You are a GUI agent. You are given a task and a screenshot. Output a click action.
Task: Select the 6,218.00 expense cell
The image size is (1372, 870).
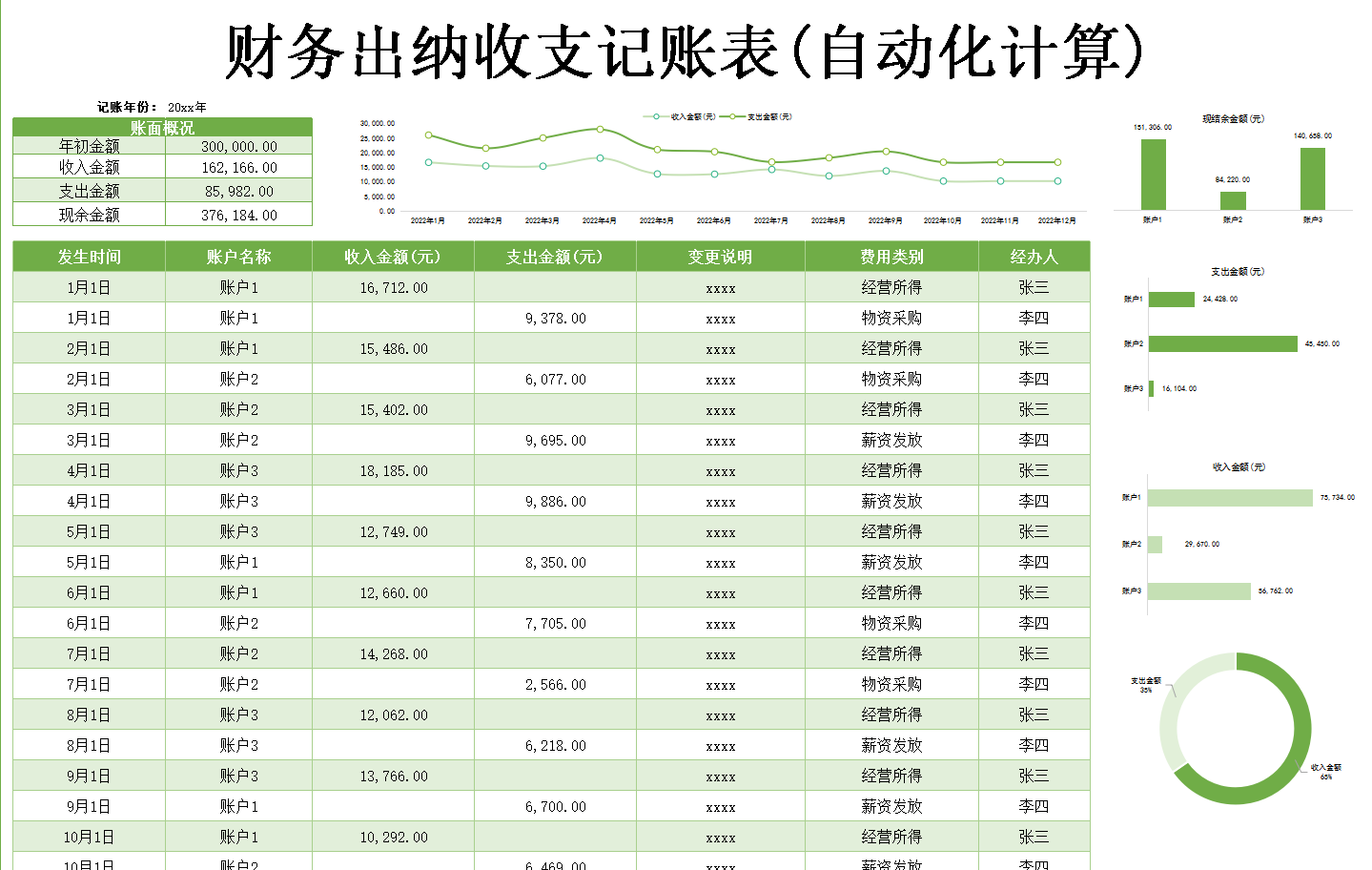[555, 745]
